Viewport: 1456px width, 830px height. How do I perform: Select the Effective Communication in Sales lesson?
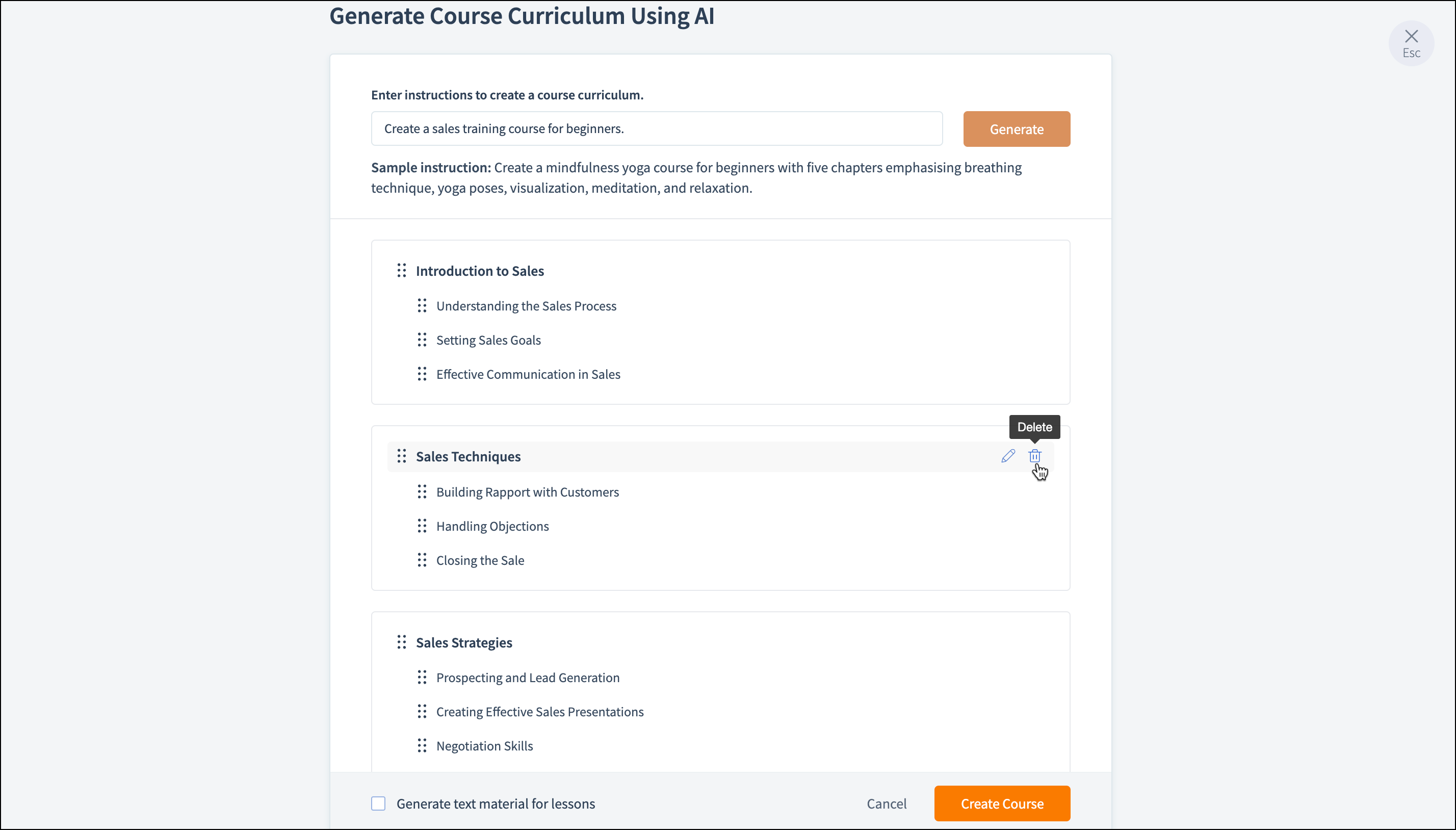click(528, 375)
